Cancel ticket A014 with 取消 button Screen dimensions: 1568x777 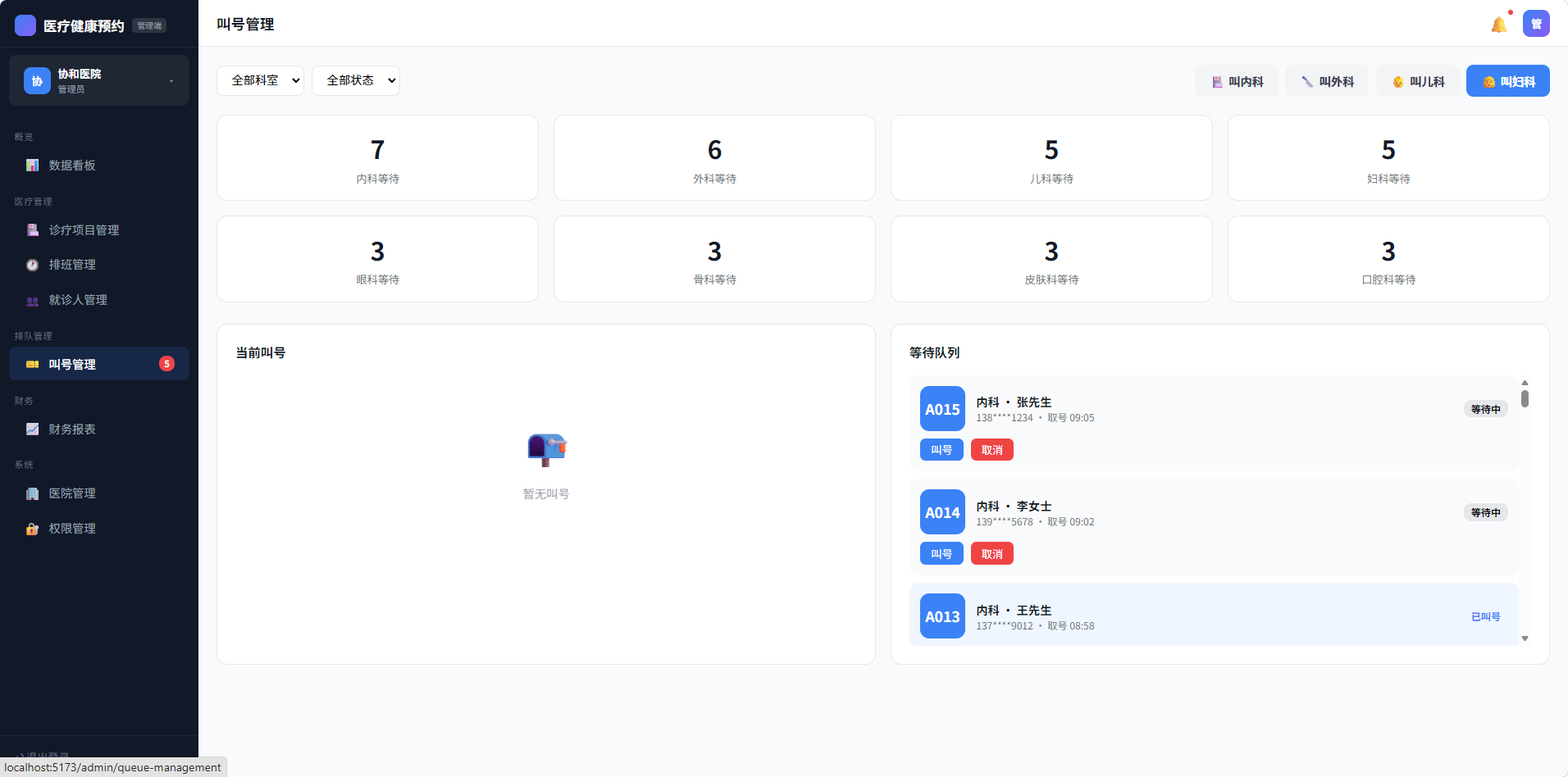coord(991,554)
